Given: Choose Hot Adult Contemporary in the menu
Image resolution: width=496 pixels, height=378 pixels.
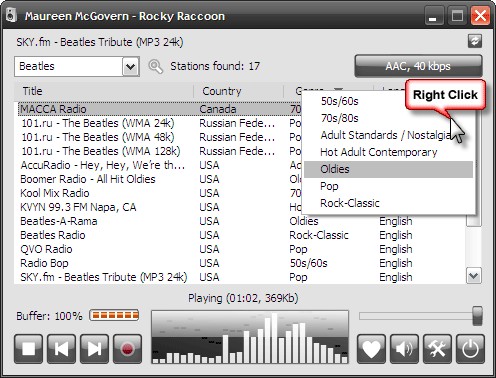Looking at the screenshot, I should [388, 152].
